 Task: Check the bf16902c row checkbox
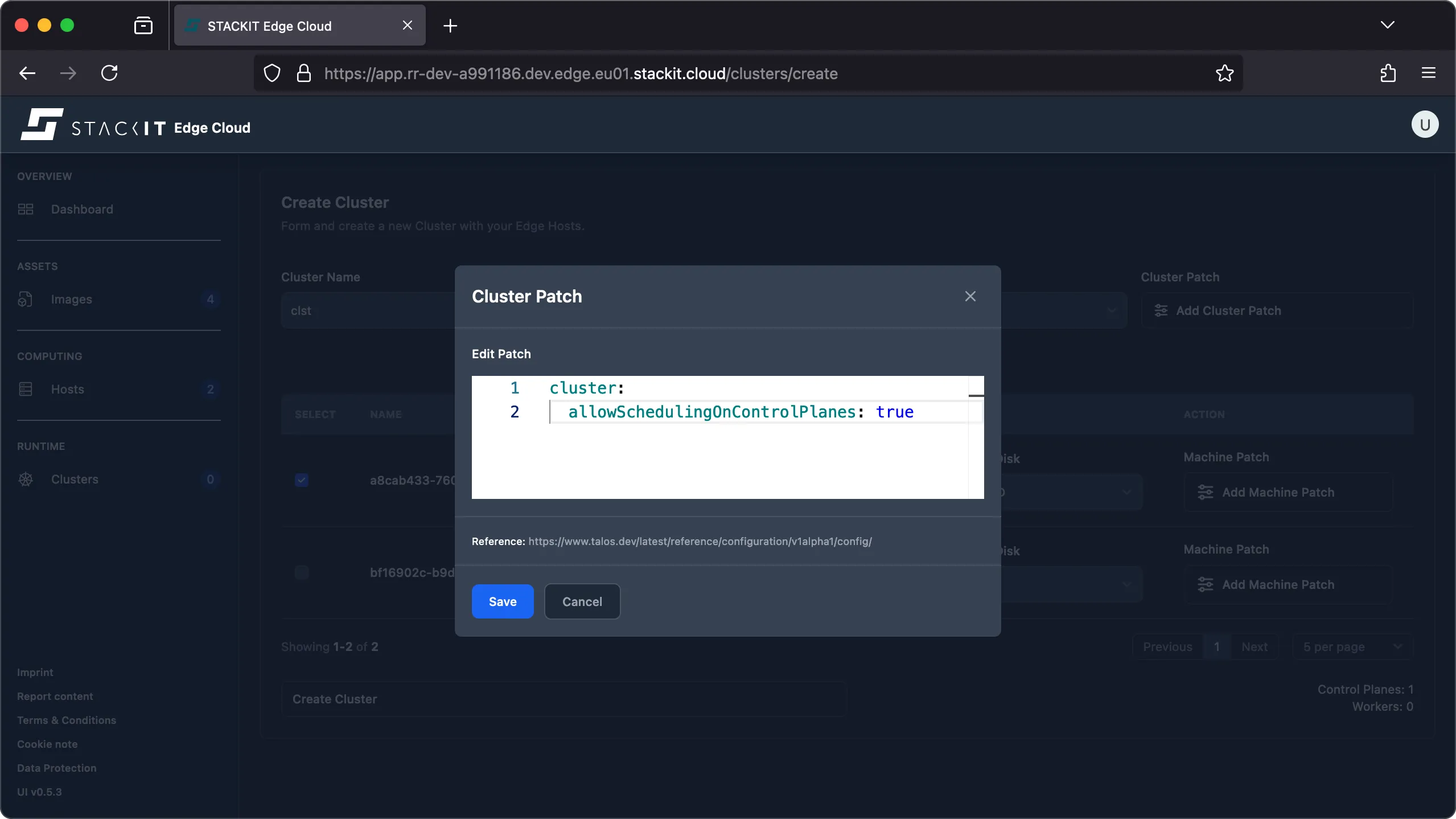point(301,573)
